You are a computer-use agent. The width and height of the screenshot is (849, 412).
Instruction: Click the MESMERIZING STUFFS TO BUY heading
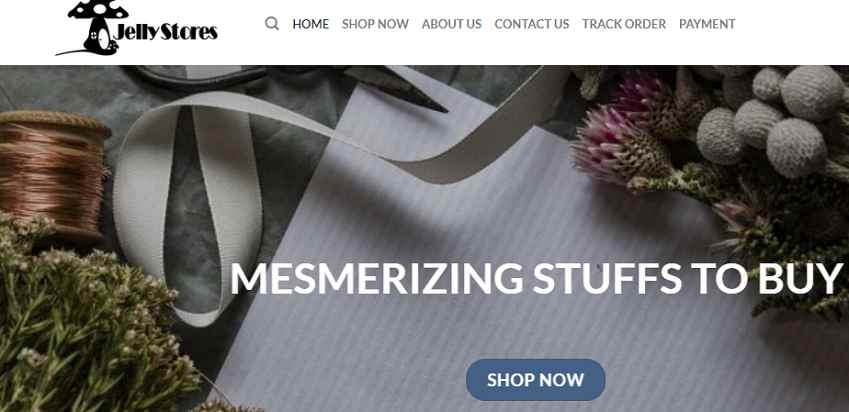[x=537, y=278]
